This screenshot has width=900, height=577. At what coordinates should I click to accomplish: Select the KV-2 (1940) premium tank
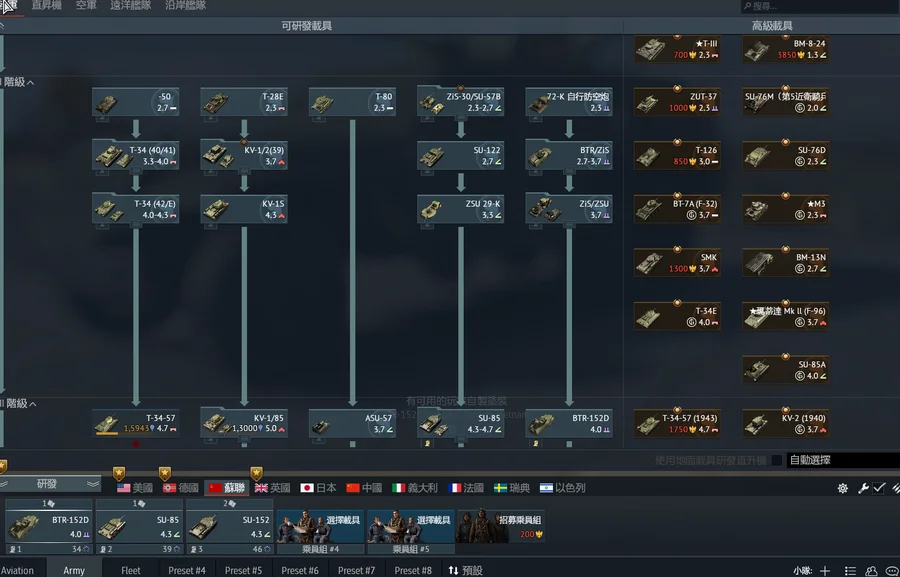(x=785, y=423)
